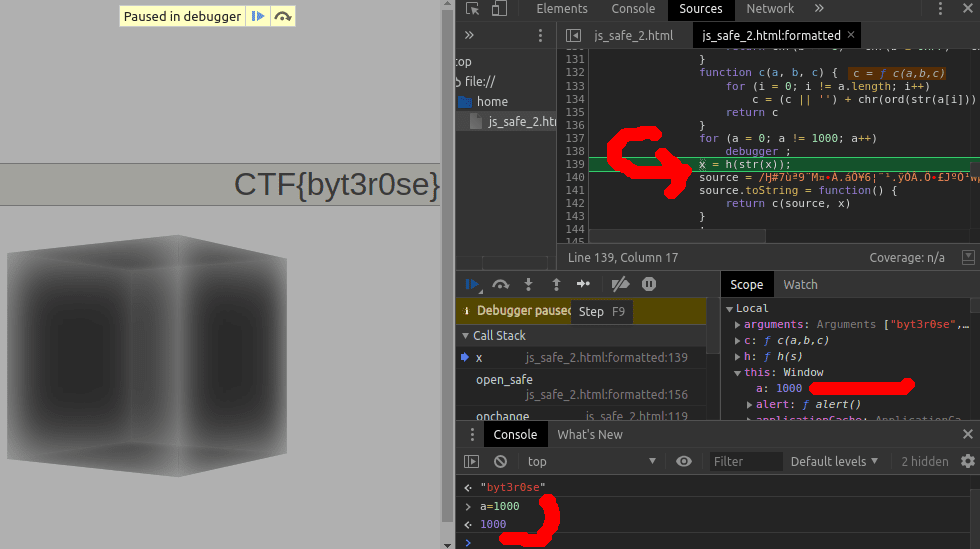Viewport: 980px width, 549px height.
Task: Open the JavaScript context top dropdown
Action: (591, 461)
